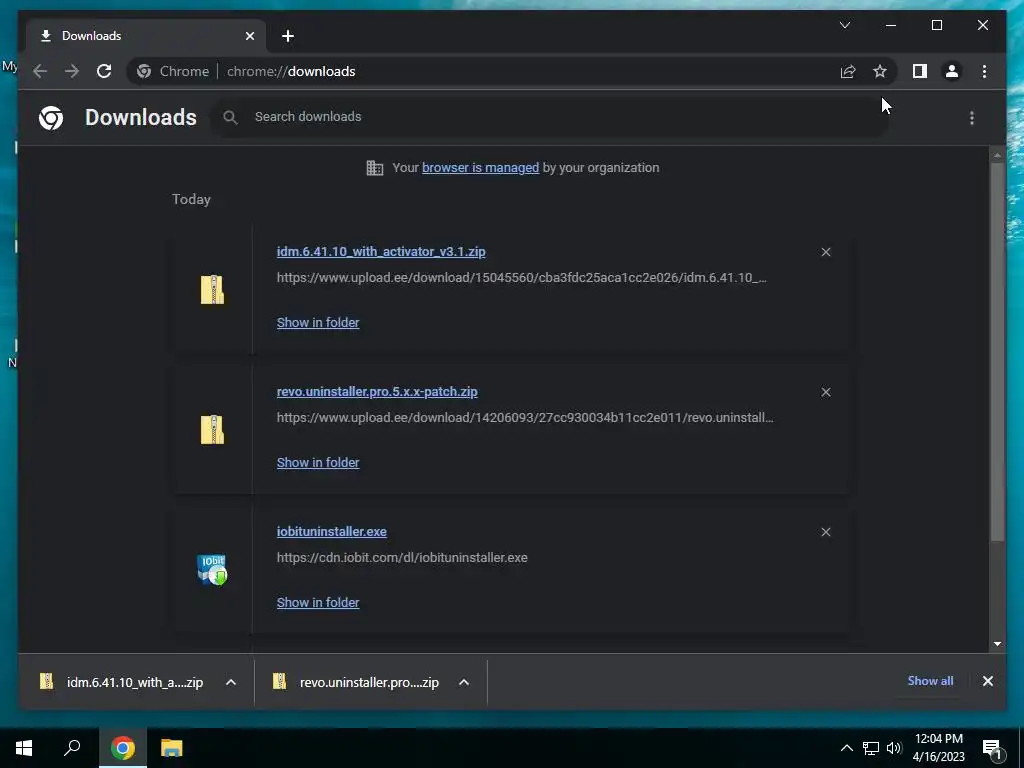The width and height of the screenshot is (1024, 768).
Task: Close the bottom downloads shelf
Action: (987, 681)
